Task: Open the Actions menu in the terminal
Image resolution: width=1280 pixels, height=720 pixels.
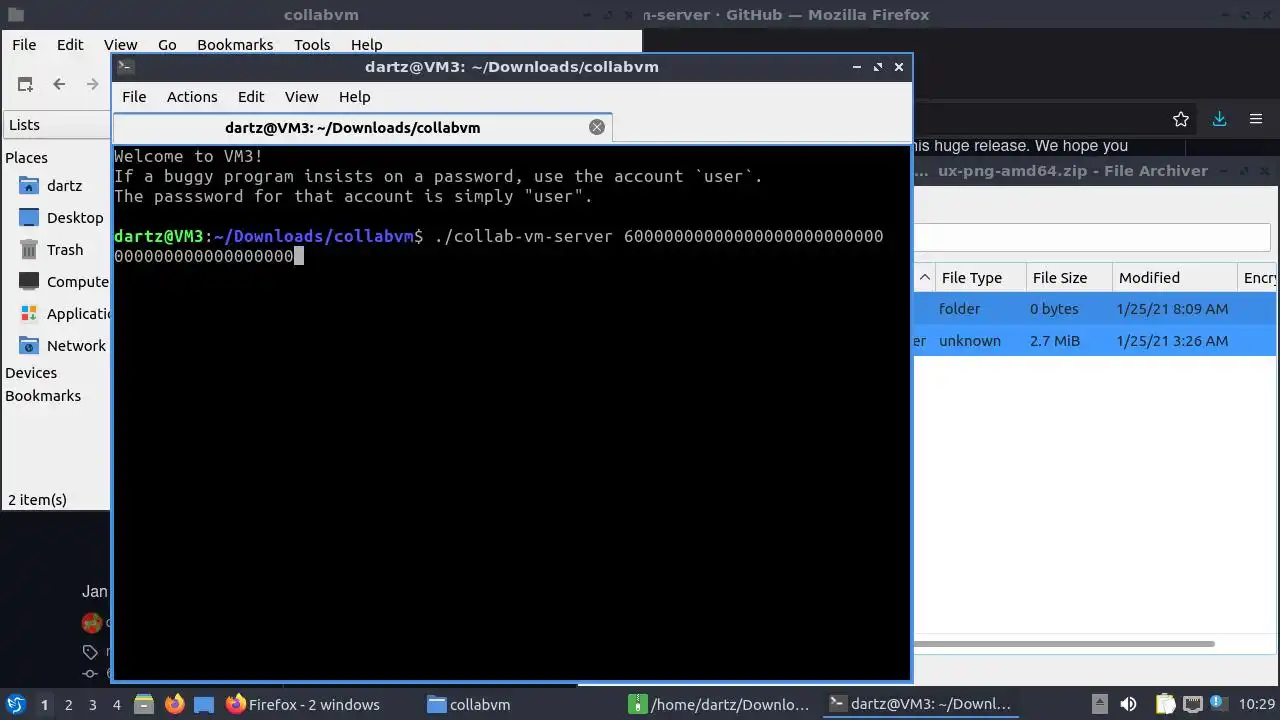Action: [192, 97]
